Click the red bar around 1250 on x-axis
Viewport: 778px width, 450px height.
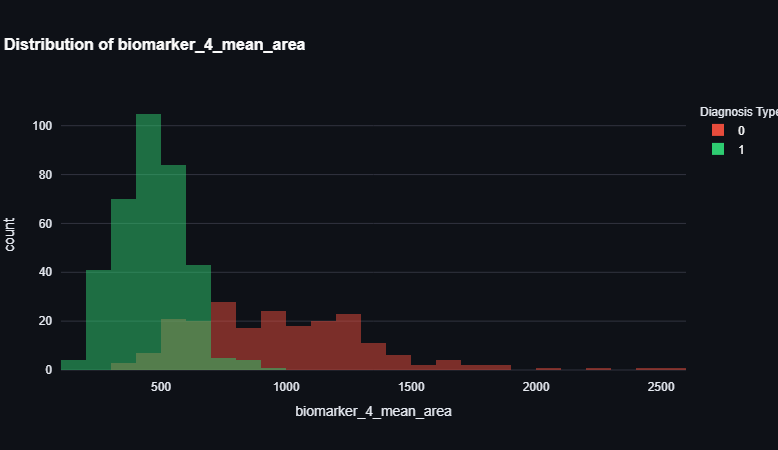point(348,342)
